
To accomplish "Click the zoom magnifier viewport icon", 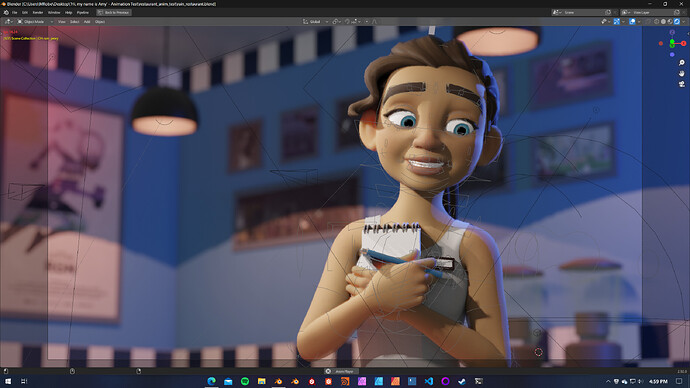I will tap(682, 63).
